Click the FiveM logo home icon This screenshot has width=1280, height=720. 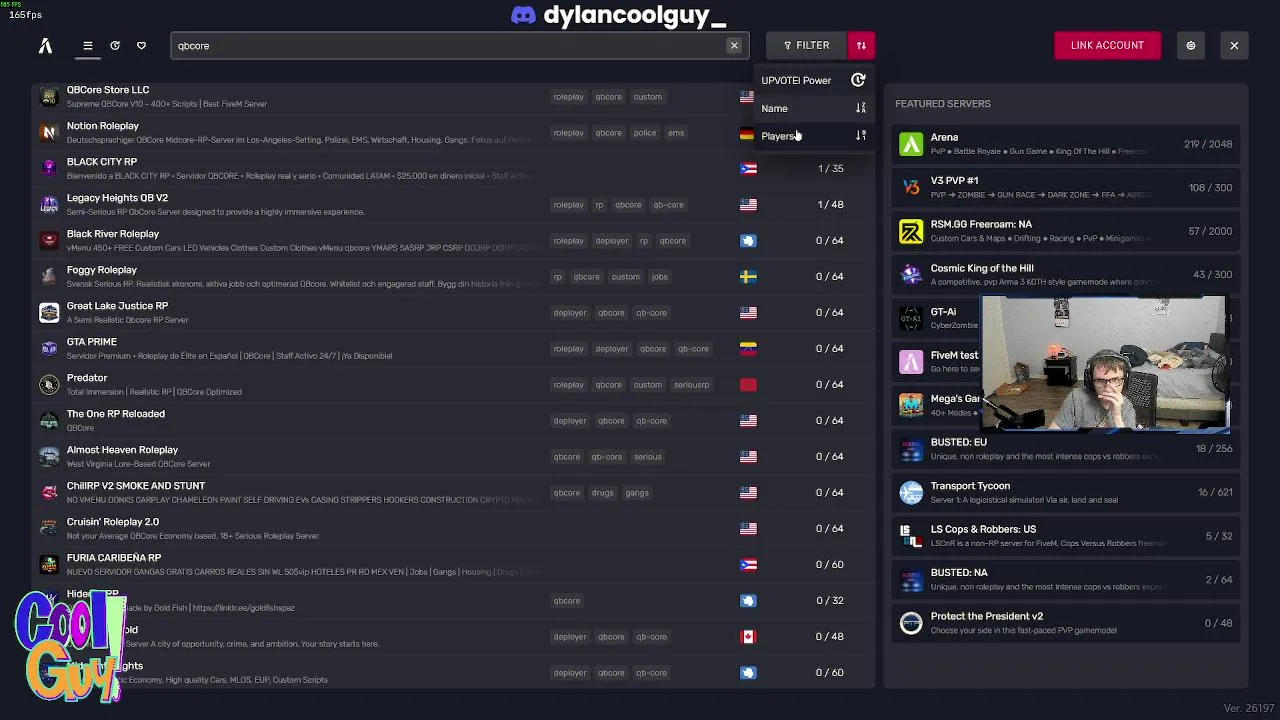(x=45, y=45)
